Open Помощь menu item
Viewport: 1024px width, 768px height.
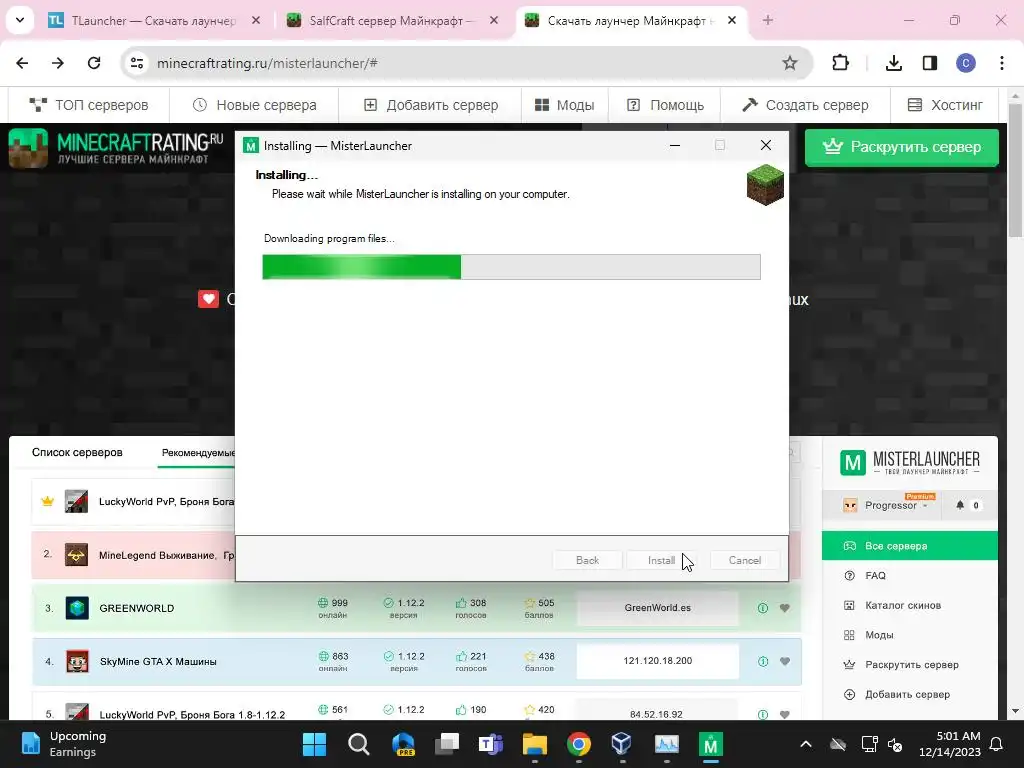(665, 105)
